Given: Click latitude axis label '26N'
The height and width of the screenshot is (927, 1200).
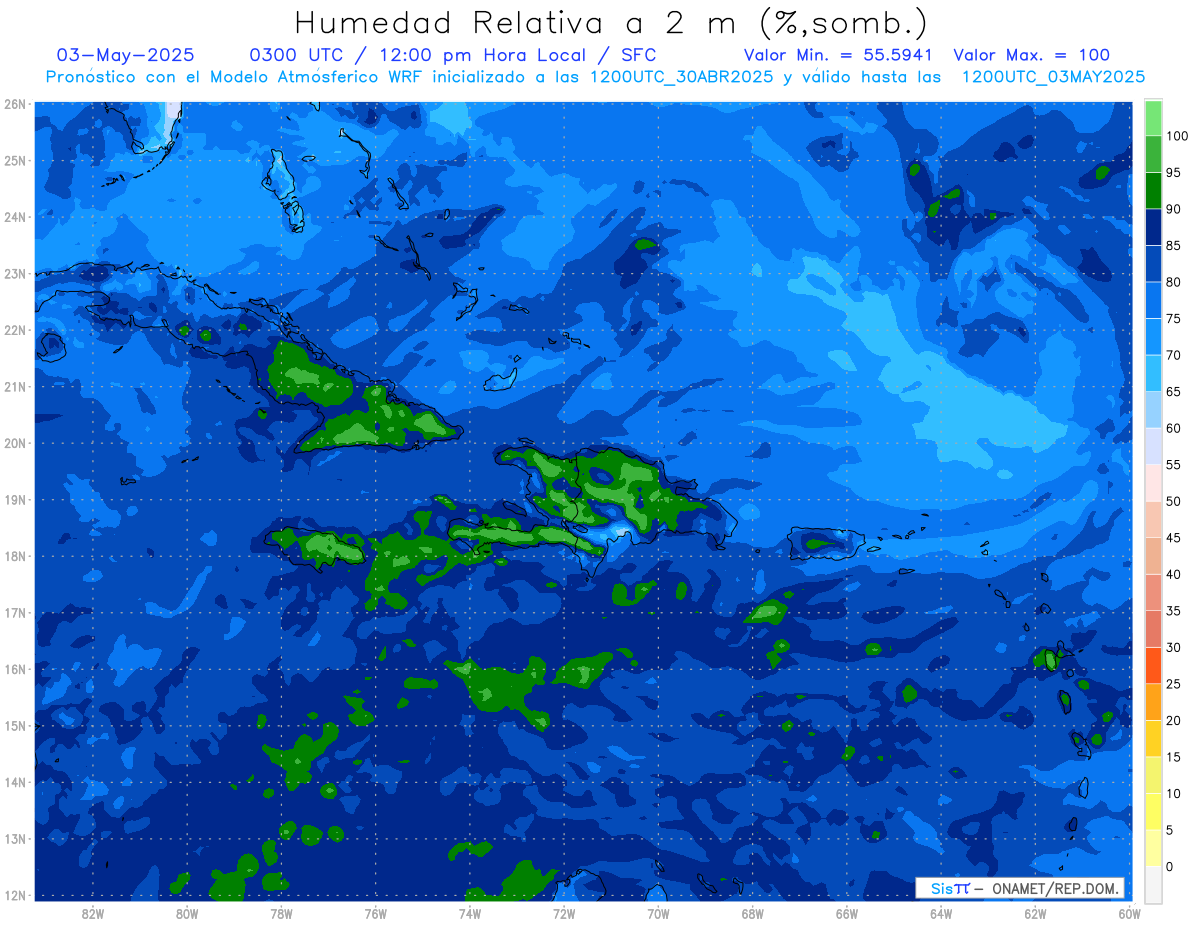Looking at the screenshot, I should [x=15, y=104].
